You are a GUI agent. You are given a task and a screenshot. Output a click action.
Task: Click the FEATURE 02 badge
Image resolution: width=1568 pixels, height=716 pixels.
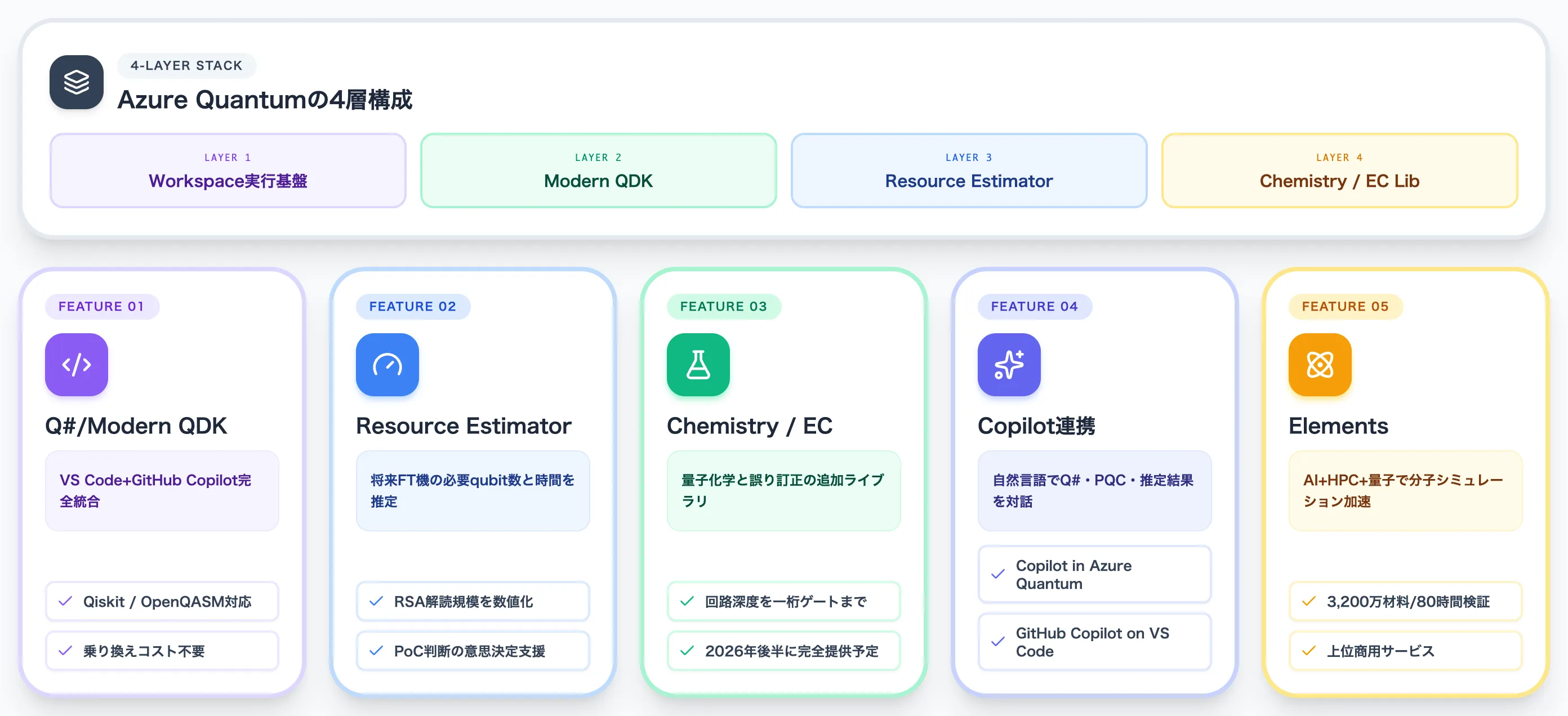click(x=413, y=307)
